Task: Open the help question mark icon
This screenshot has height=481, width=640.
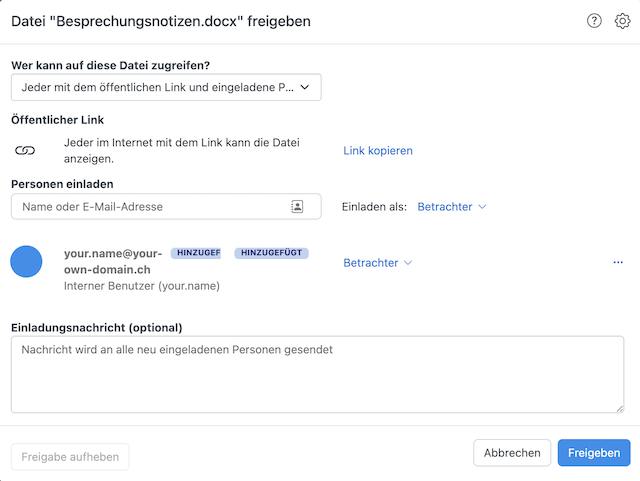Action: click(x=594, y=20)
